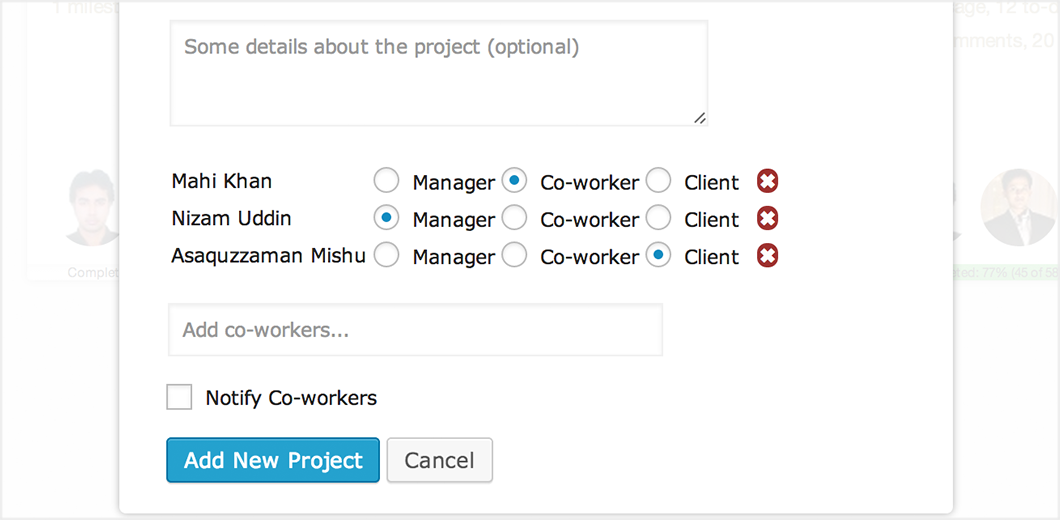1060x520 pixels.
Task: Set Nizam Uddin as Co-worker
Action: click(x=514, y=218)
